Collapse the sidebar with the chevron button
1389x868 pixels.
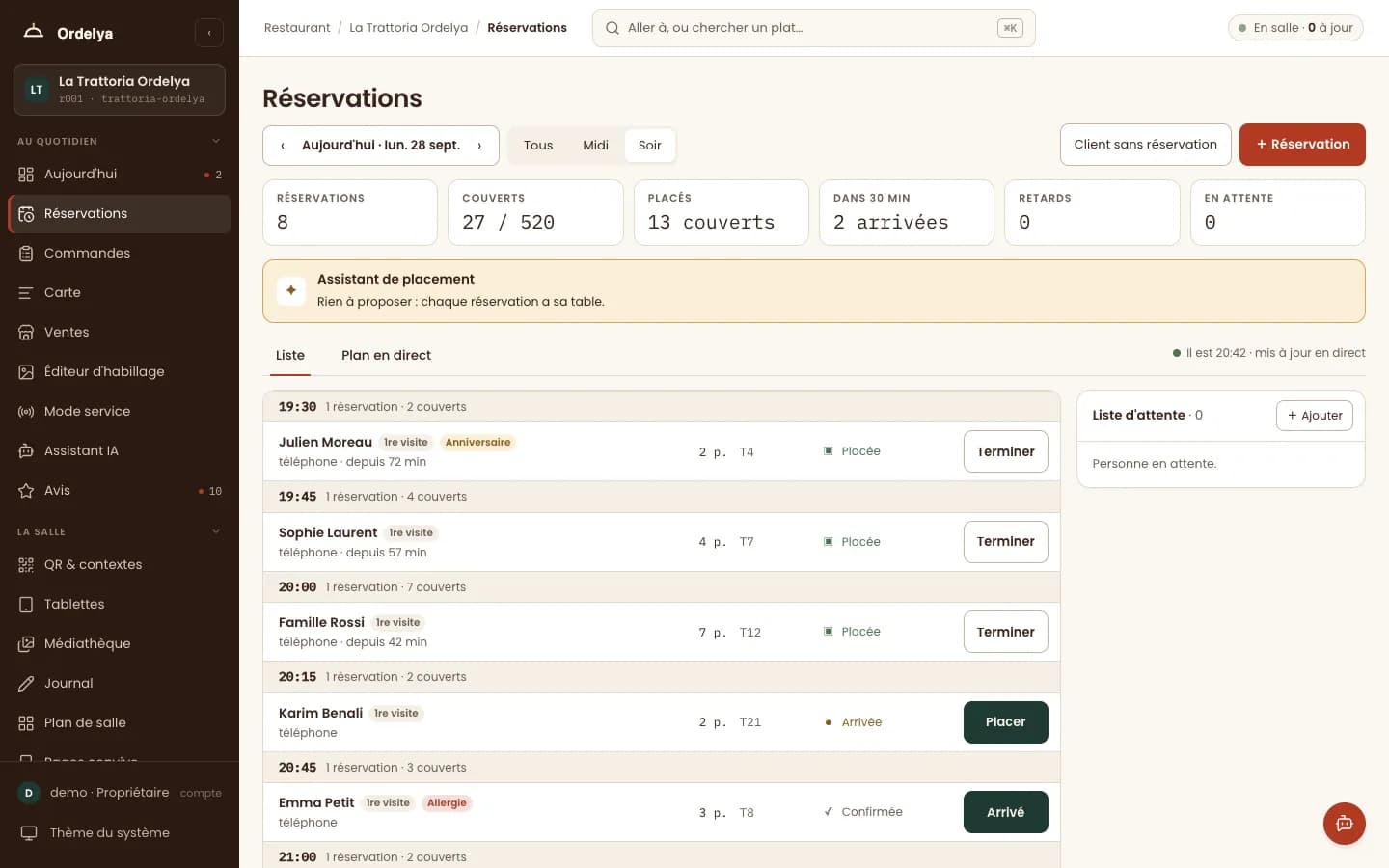click(209, 33)
